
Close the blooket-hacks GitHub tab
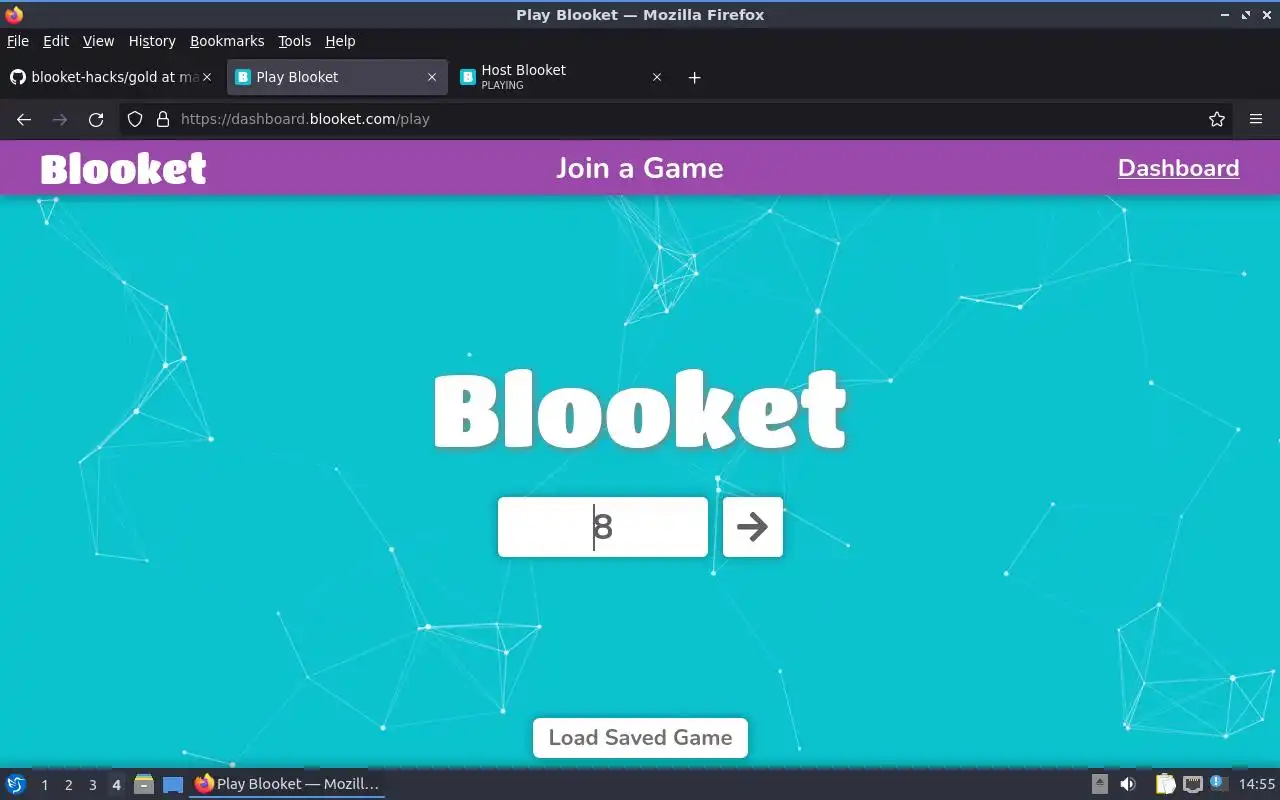pos(207,77)
